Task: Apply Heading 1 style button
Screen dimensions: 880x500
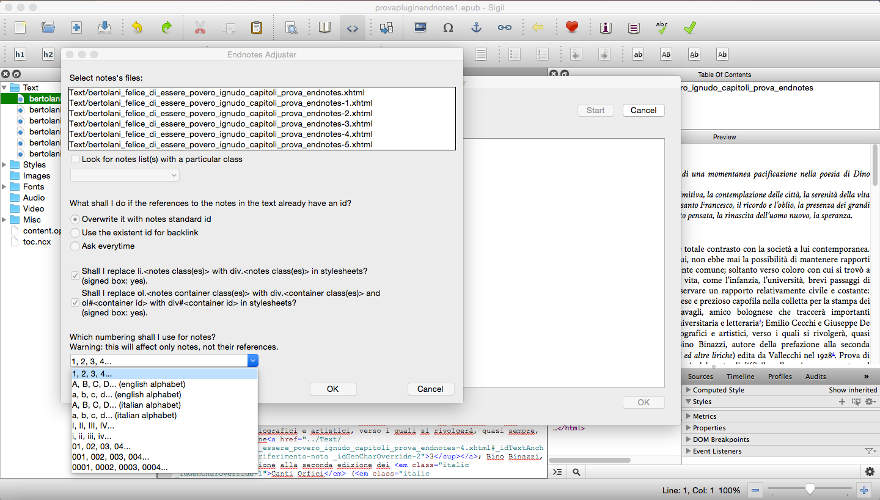Action: click(20, 54)
